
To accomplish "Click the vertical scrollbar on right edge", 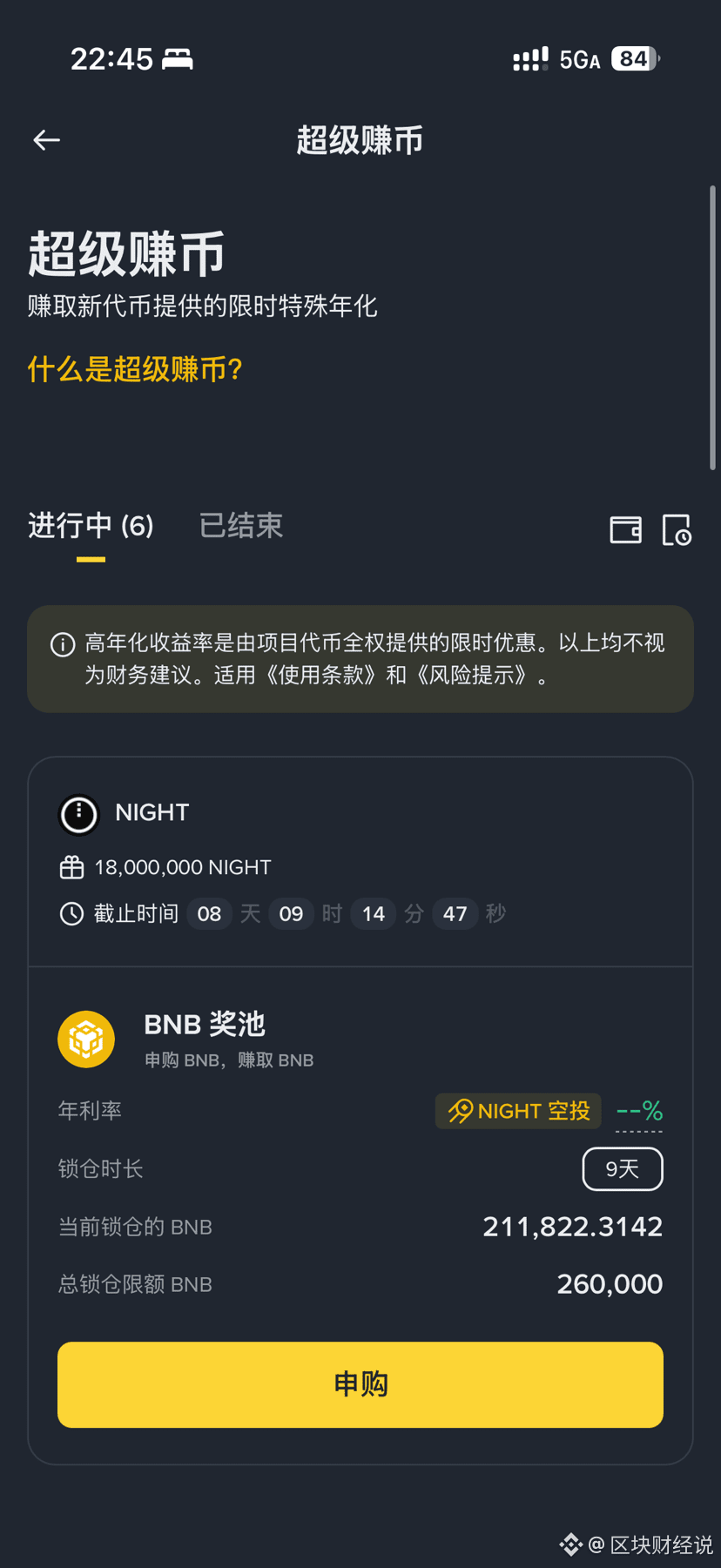I will [x=712, y=327].
